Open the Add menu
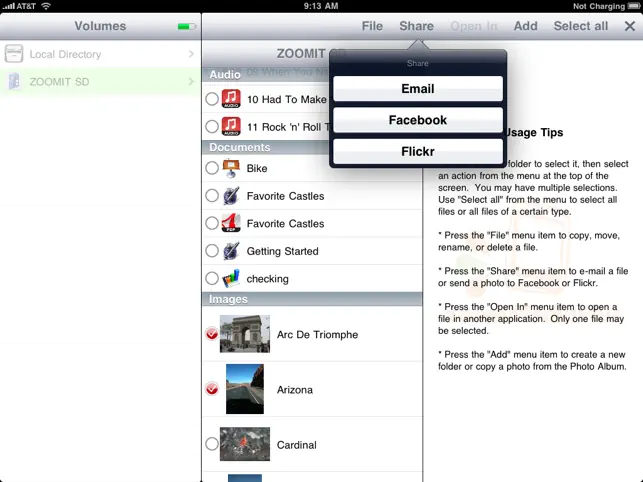Screen dimensions: 643x482 point(525,26)
